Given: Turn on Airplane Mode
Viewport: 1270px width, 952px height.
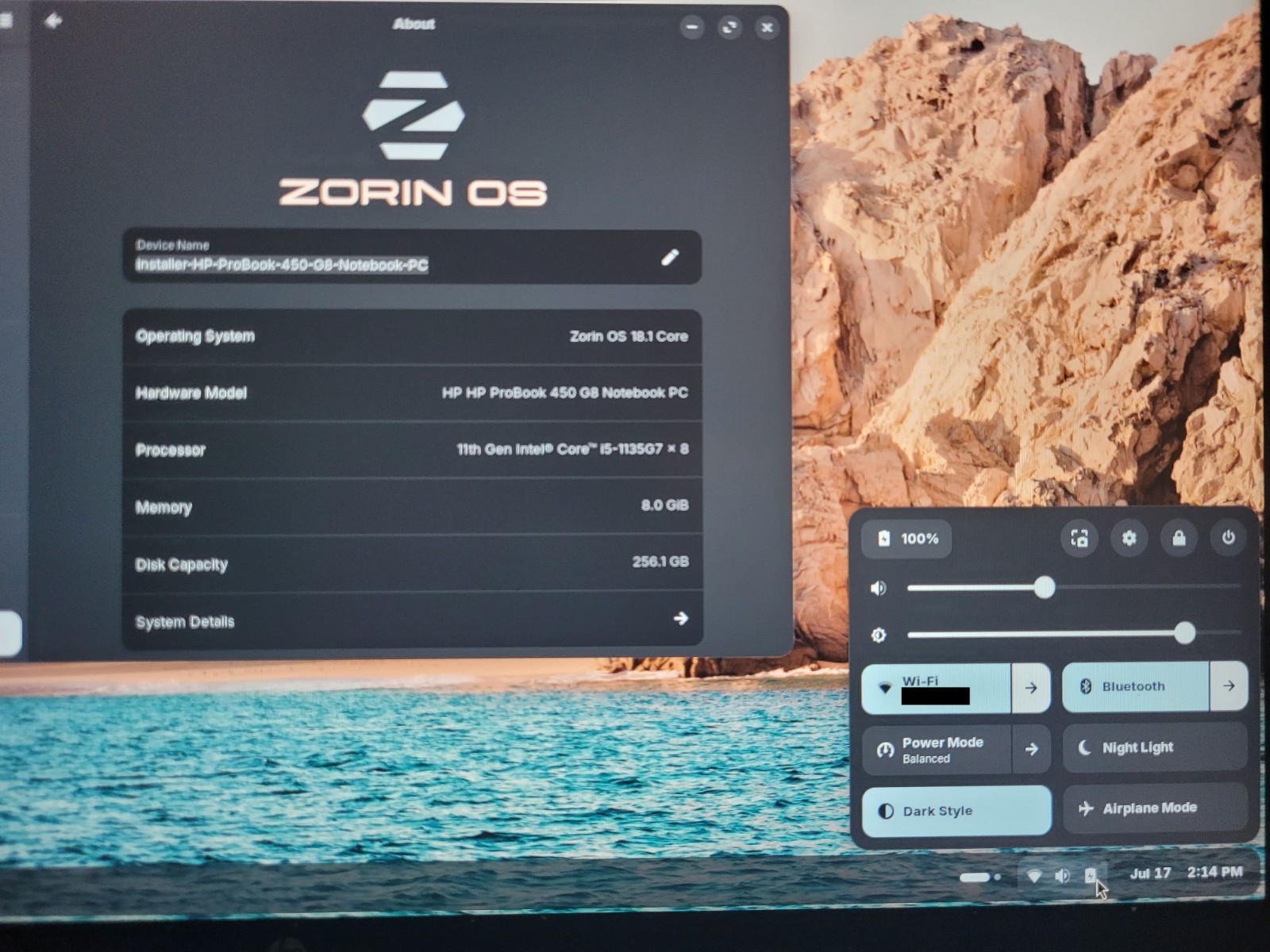Looking at the screenshot, I should coord(1155,808).
